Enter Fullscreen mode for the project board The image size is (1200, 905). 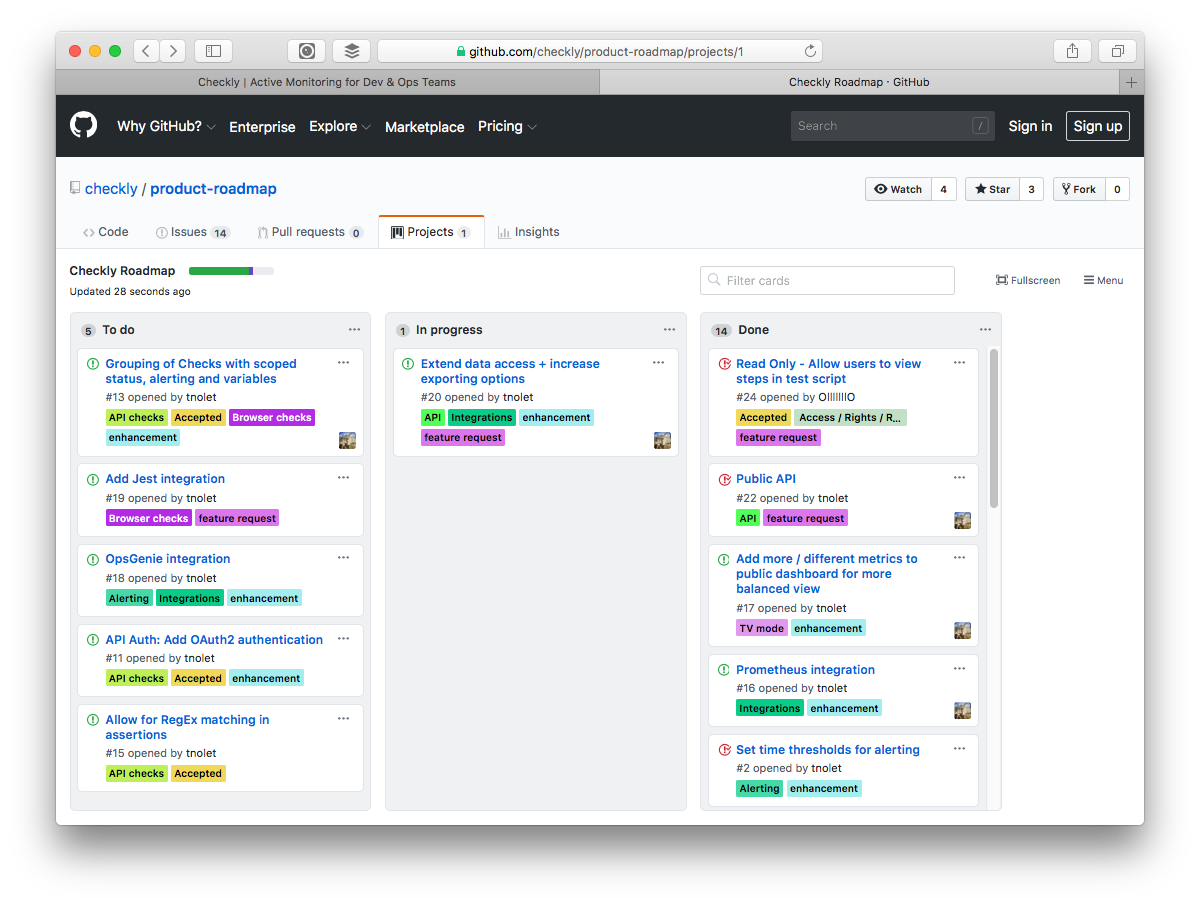click(x=1028, y=280)
